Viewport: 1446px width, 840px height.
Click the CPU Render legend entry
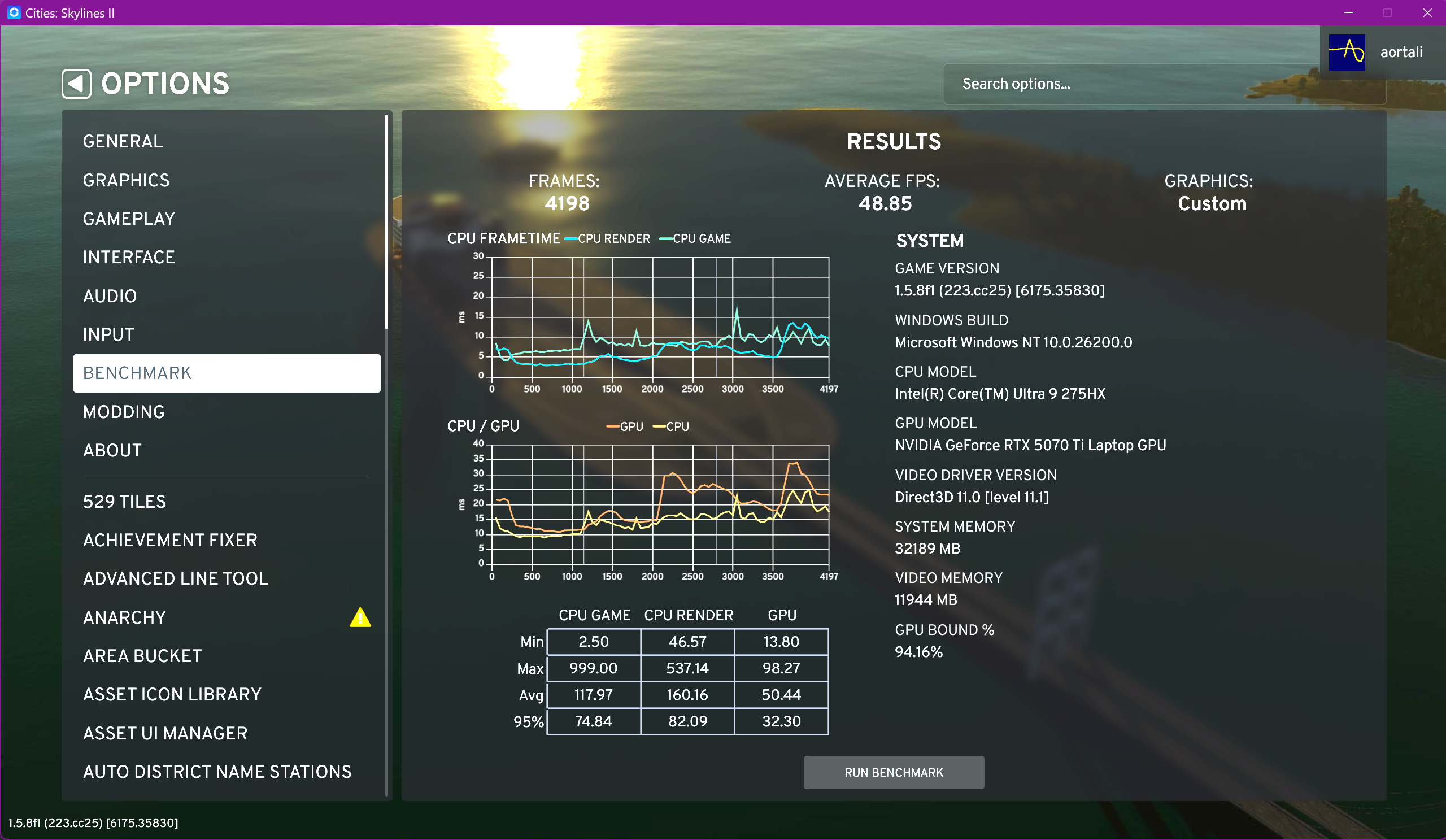[608, 239]
